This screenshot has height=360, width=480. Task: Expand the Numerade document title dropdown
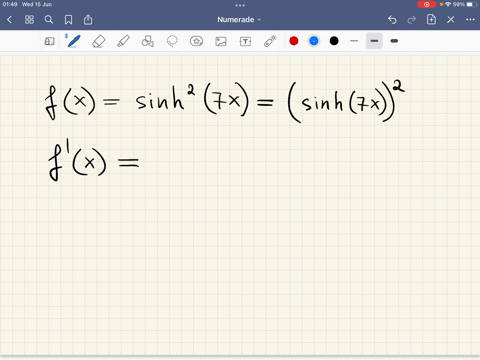tap(239, 20)
